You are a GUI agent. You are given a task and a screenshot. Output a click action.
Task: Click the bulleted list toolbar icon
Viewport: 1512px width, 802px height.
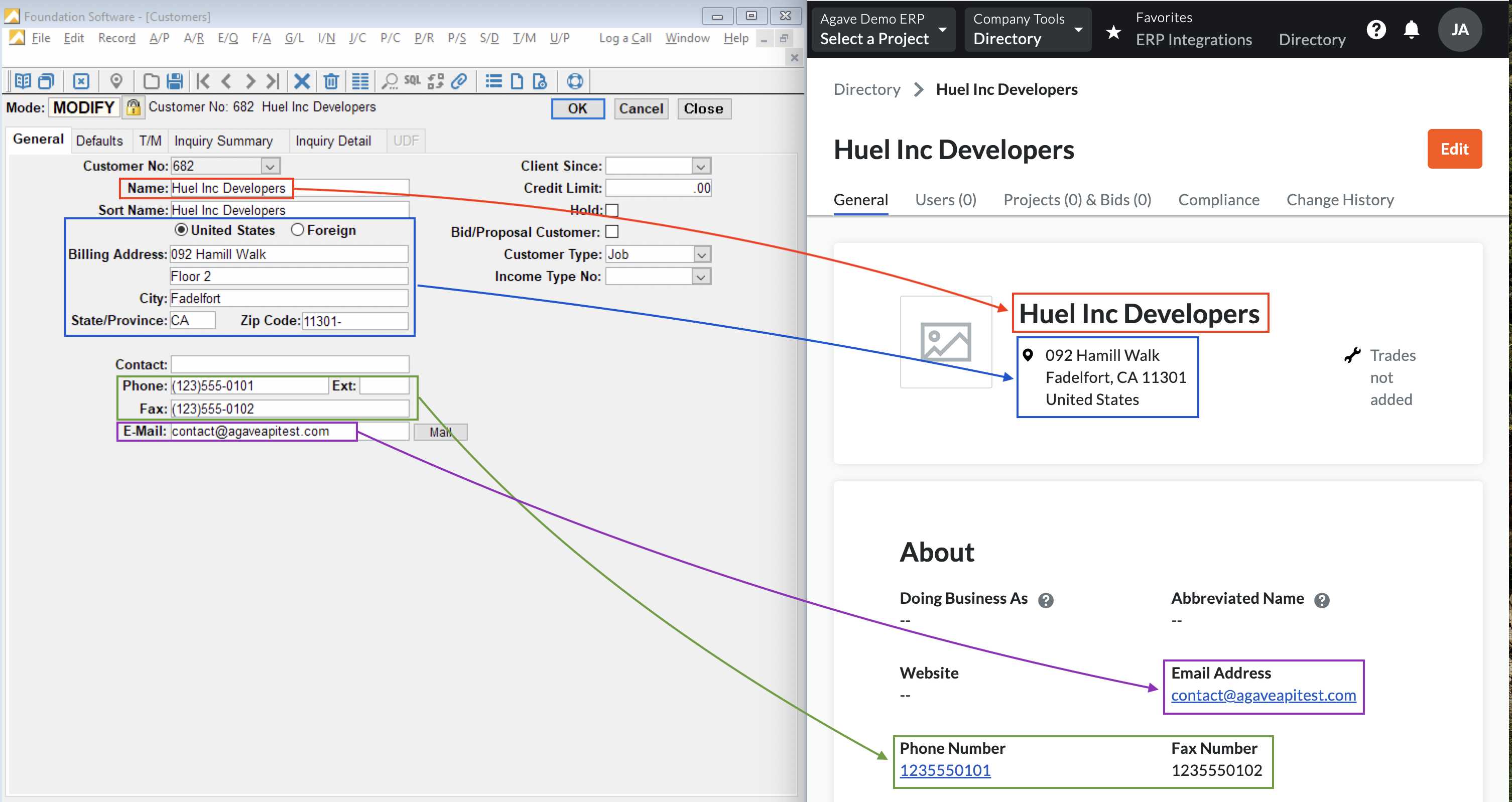coord(493,81)
